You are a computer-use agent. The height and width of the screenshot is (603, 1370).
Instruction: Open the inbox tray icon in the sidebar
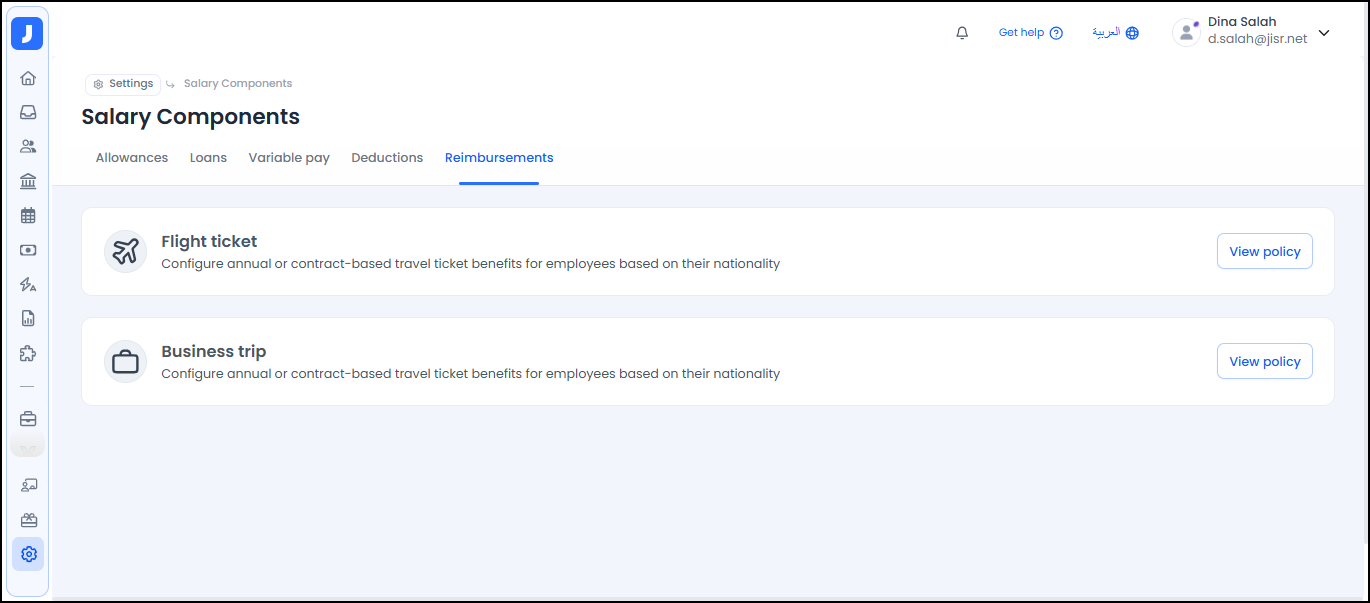(x=28, y=112)
